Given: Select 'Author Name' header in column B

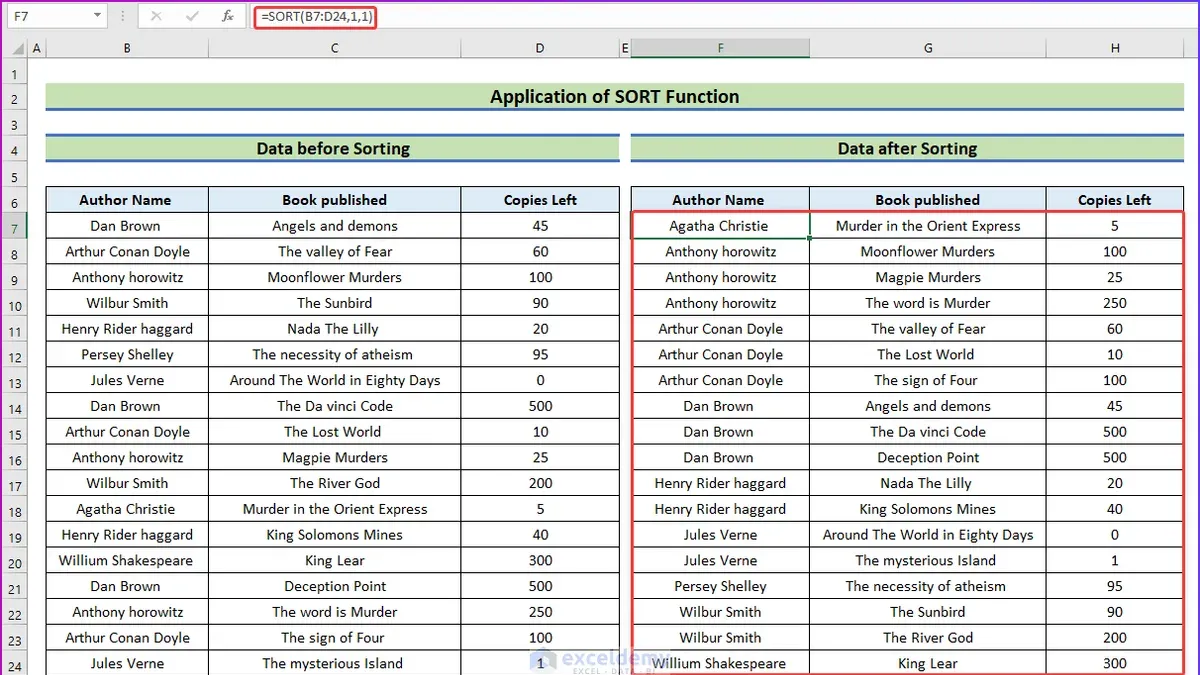Looking at the screenshot, I should click(x=127, y=200).
